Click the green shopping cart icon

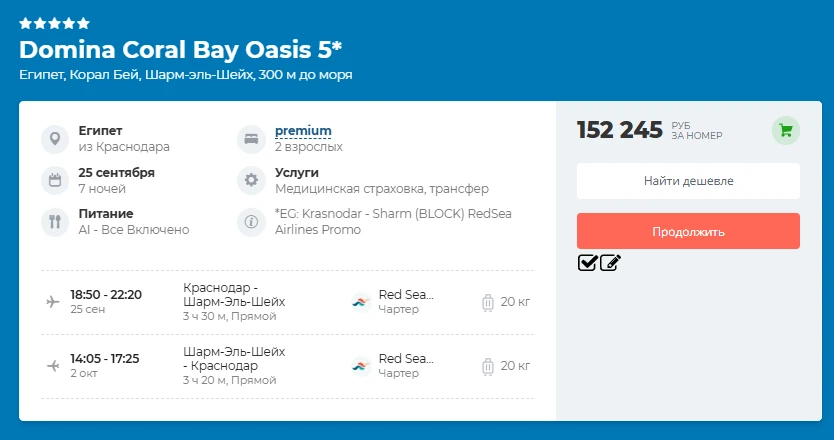[x=786, y=130]
